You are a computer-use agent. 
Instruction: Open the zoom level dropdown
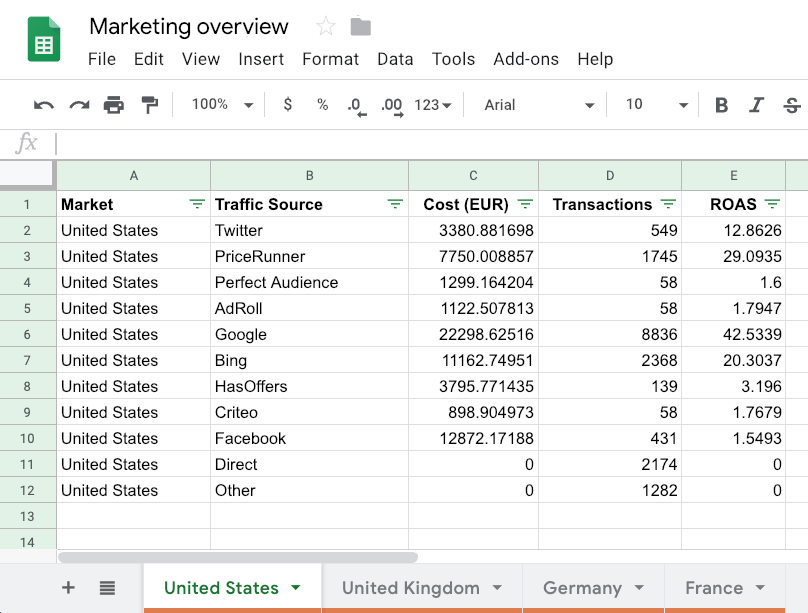point(222,105)
